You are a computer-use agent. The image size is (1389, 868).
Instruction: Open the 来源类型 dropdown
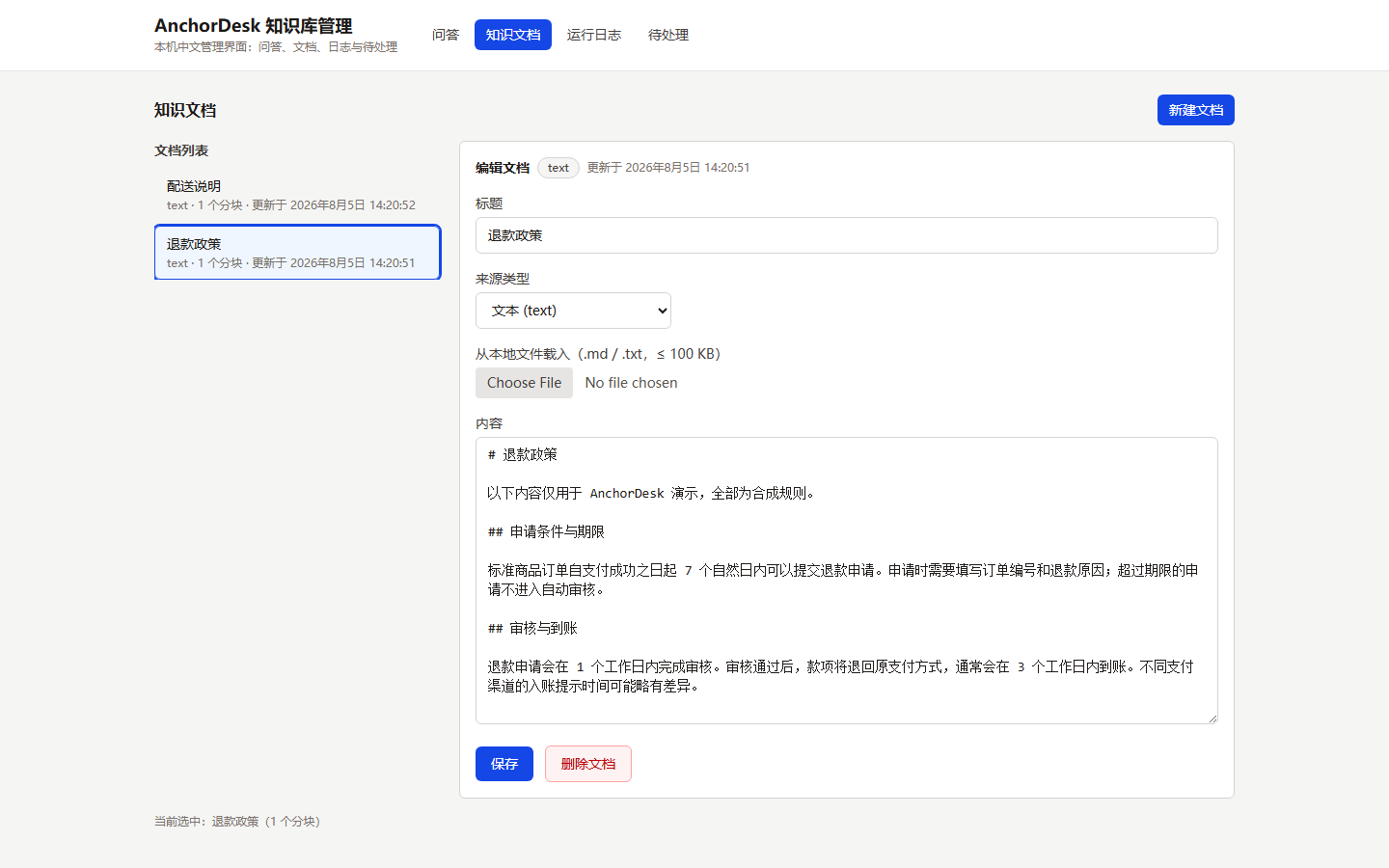pos(573,311)
